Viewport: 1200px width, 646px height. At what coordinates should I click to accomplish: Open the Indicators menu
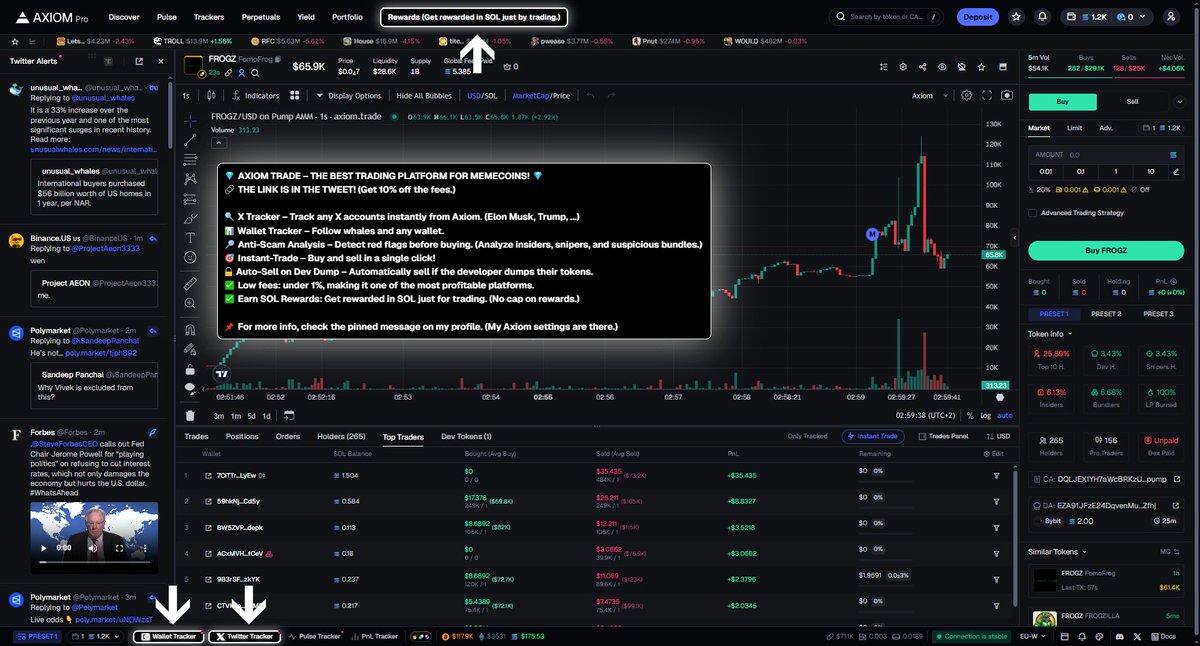point(255,96)
